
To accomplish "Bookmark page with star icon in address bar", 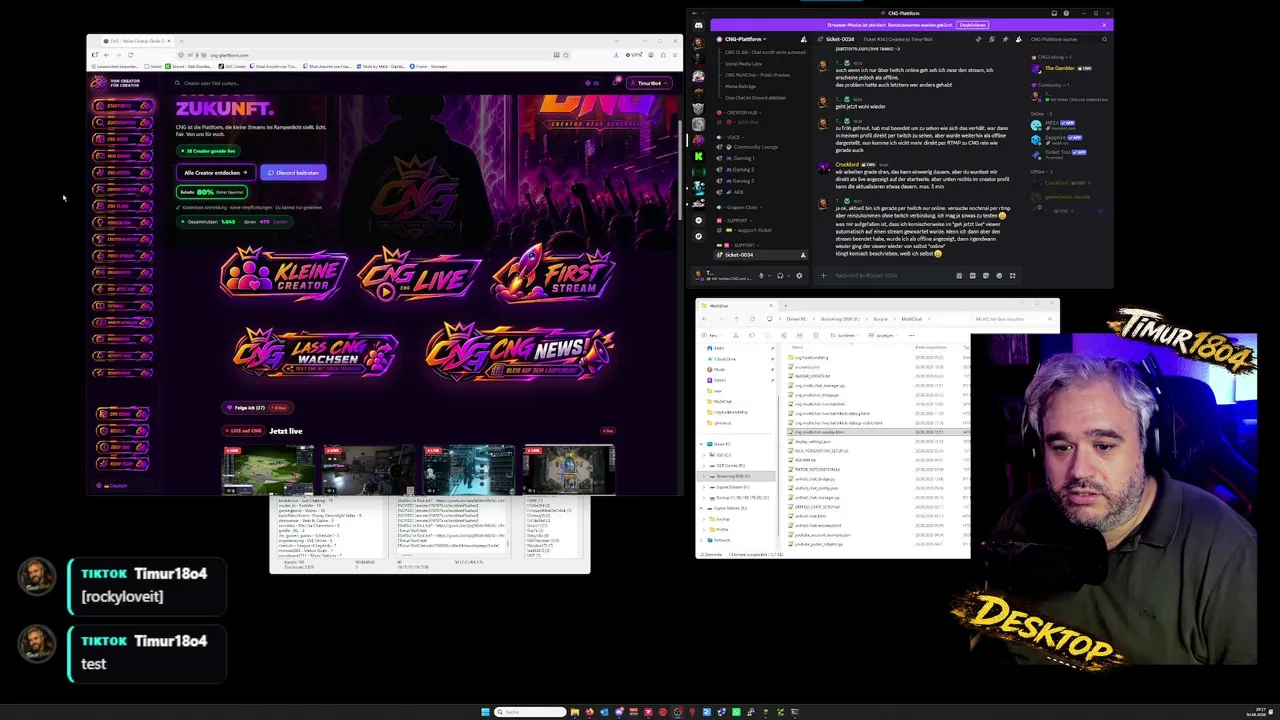I will [x=566, y=55].
